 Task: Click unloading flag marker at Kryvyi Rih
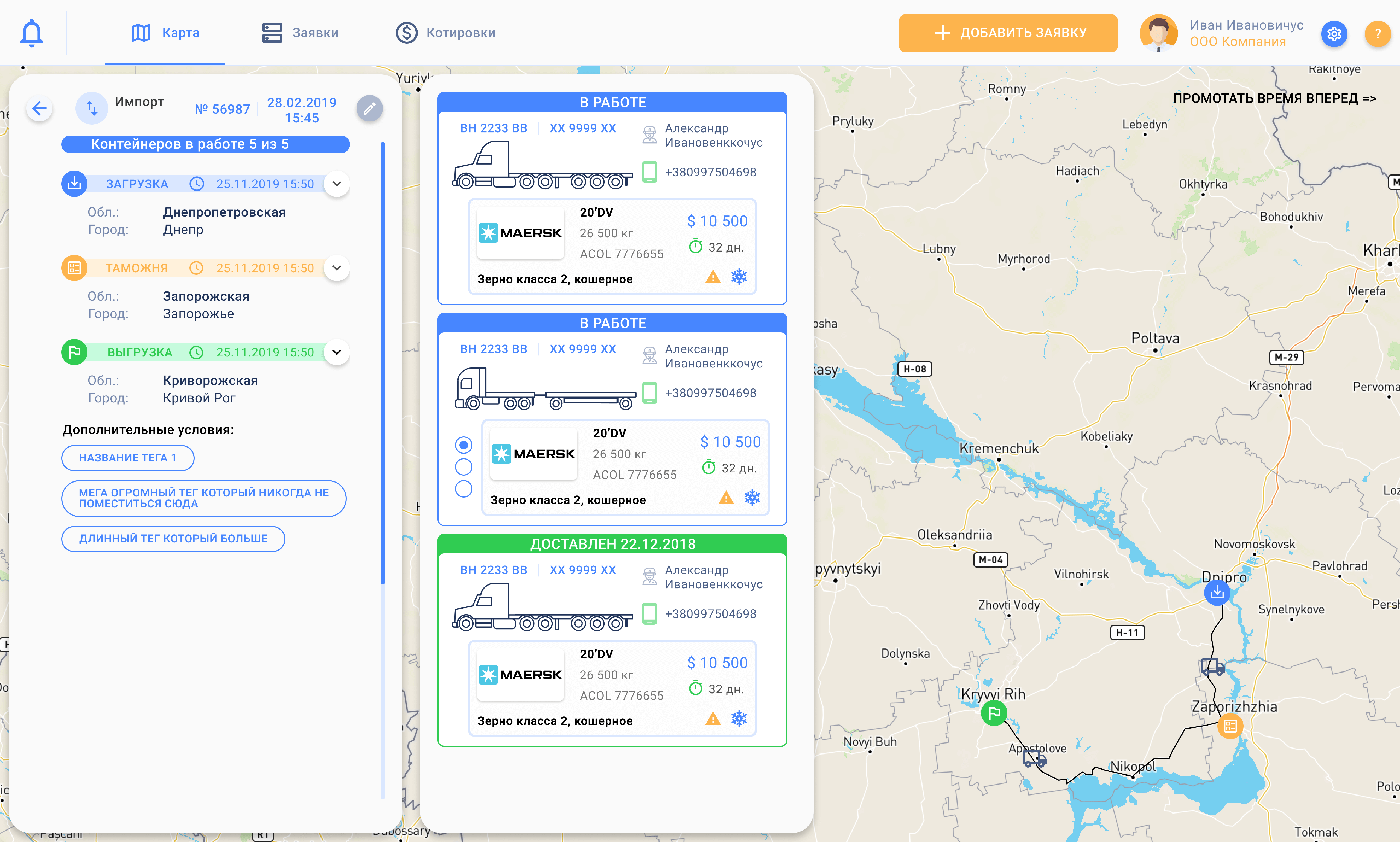coord(994,713)
